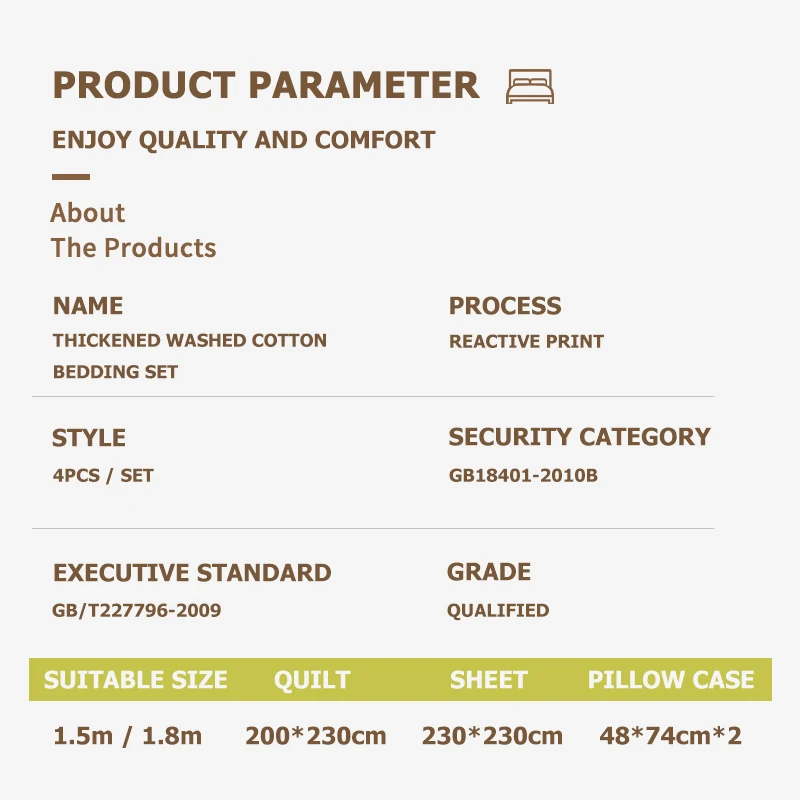Click the GB/T227796-2009 standard code
Screen dimensions: 800x800
137,610
